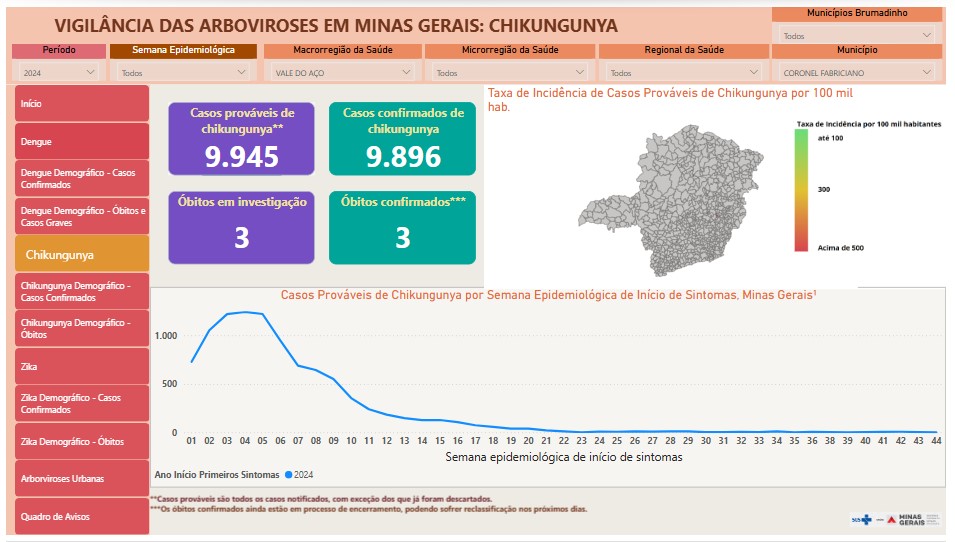This screenshot has height=542, width=955.
Task: Click the incidence rate color gradient legend
Action: (802, 190)
